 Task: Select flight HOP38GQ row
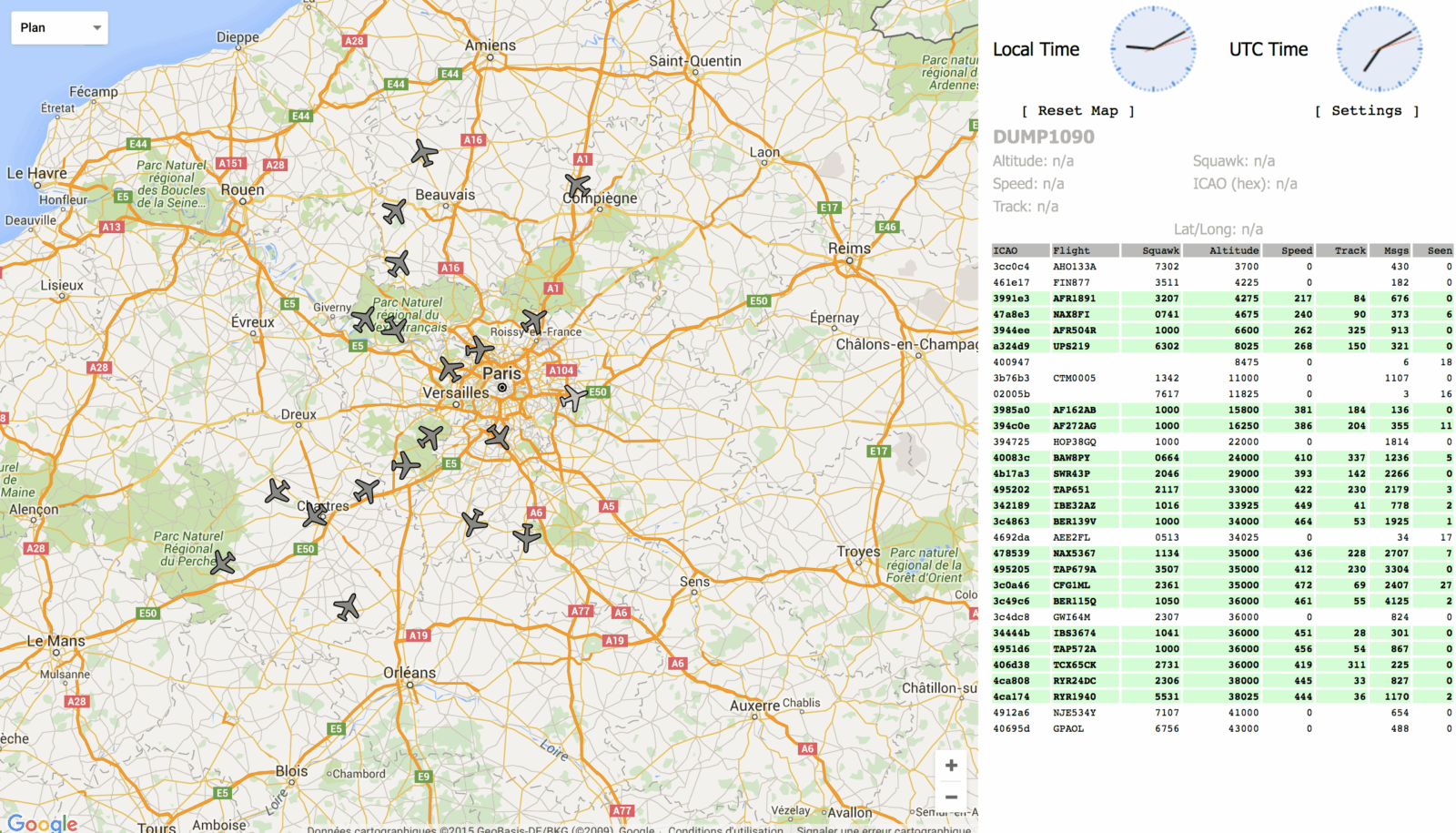tap(1222, 442)
